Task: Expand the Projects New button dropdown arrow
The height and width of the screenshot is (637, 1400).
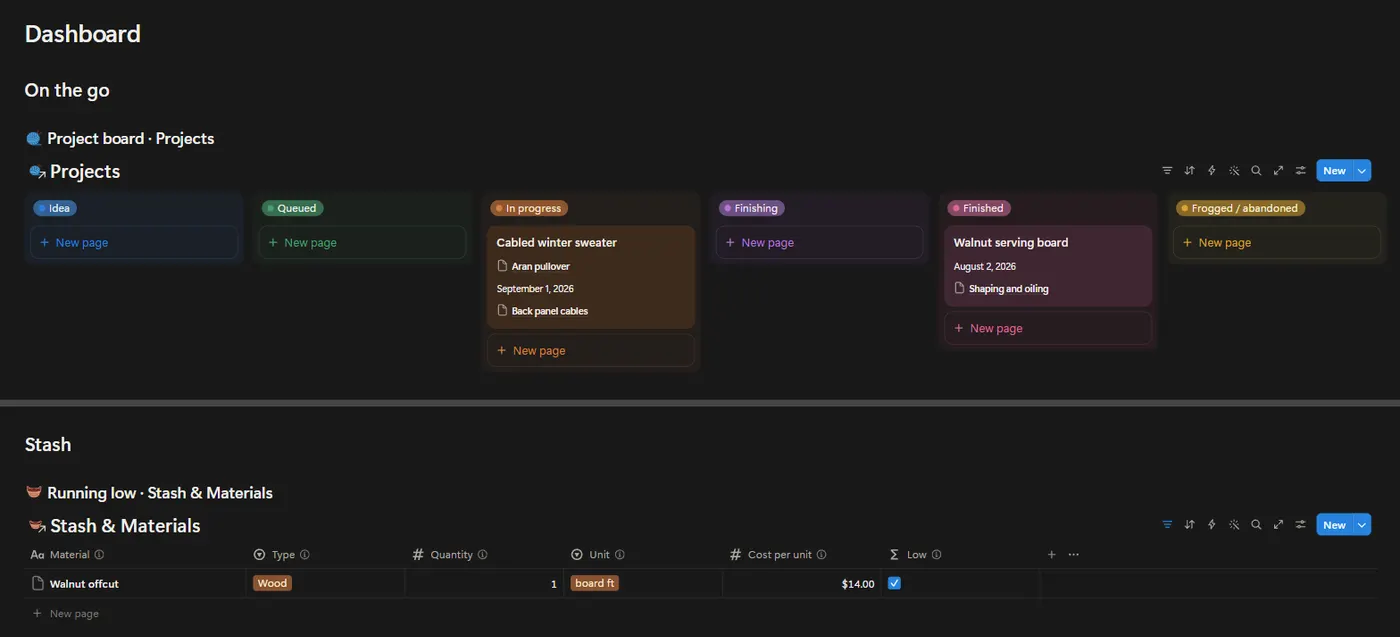Action: click(x=1361, y=171)
